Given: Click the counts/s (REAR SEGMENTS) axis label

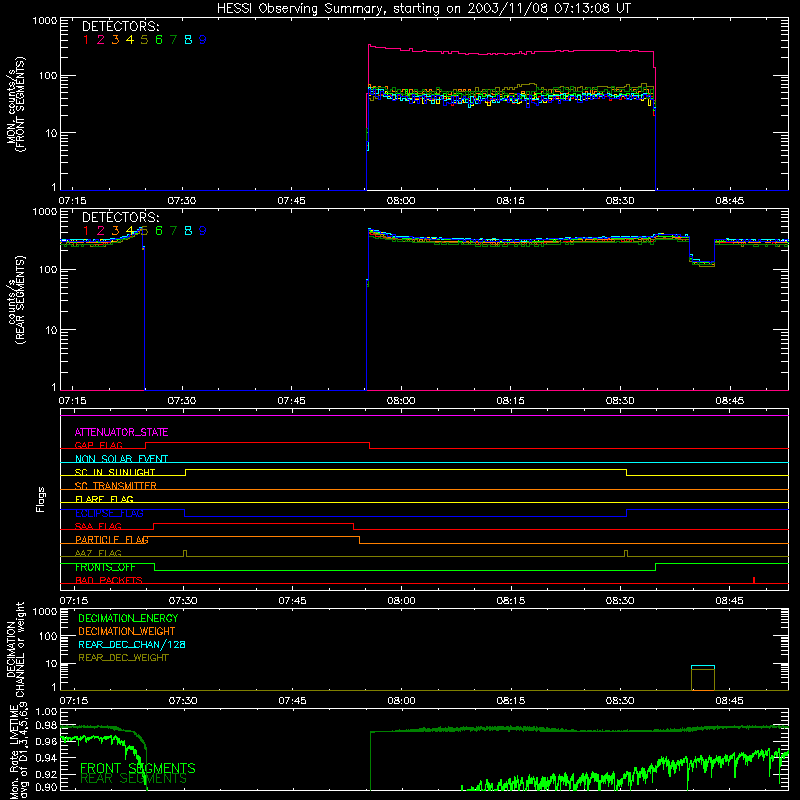Looking at the screenshot, I should (x=16, y=300).
